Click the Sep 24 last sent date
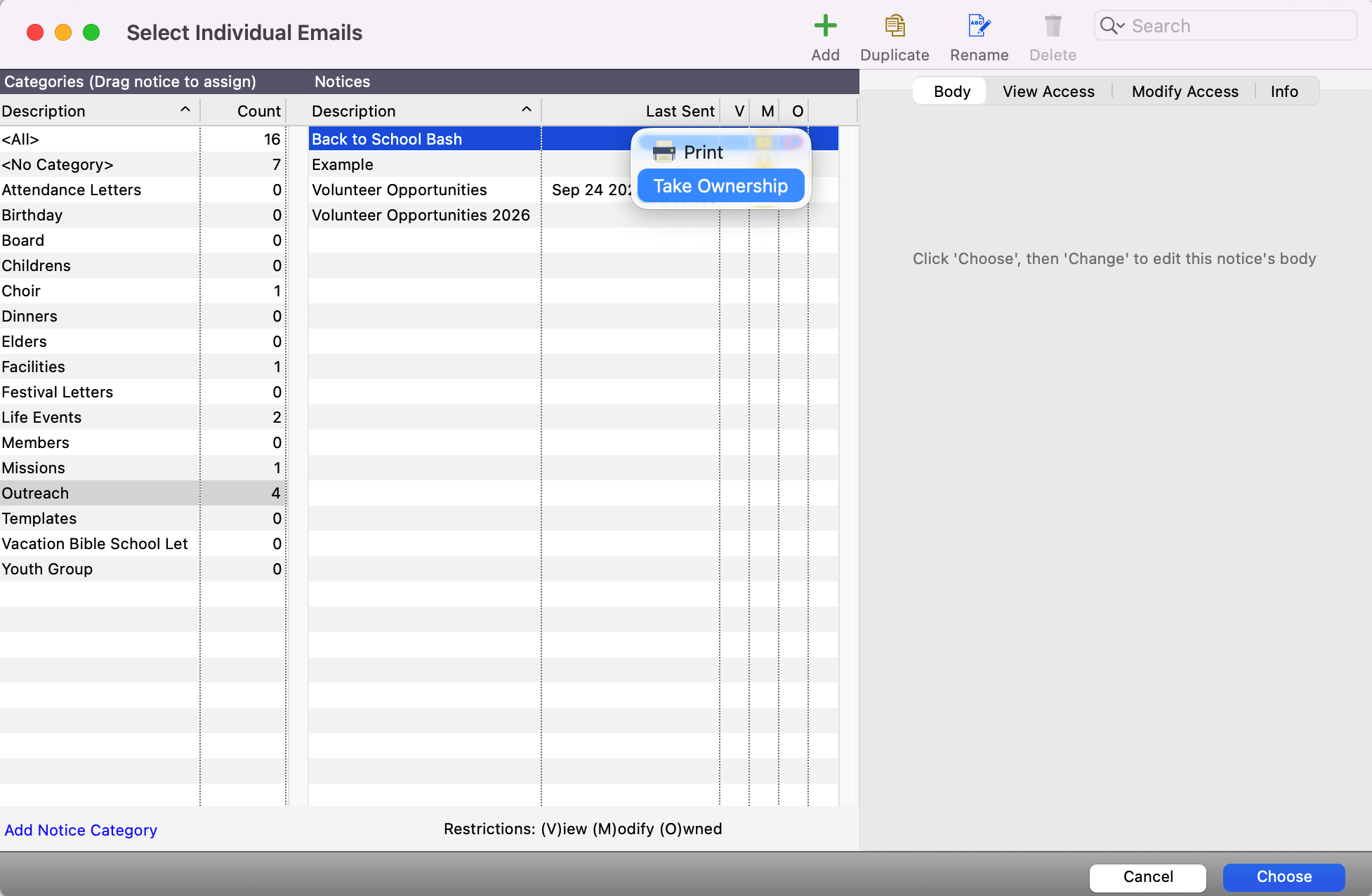 point(591,190)
